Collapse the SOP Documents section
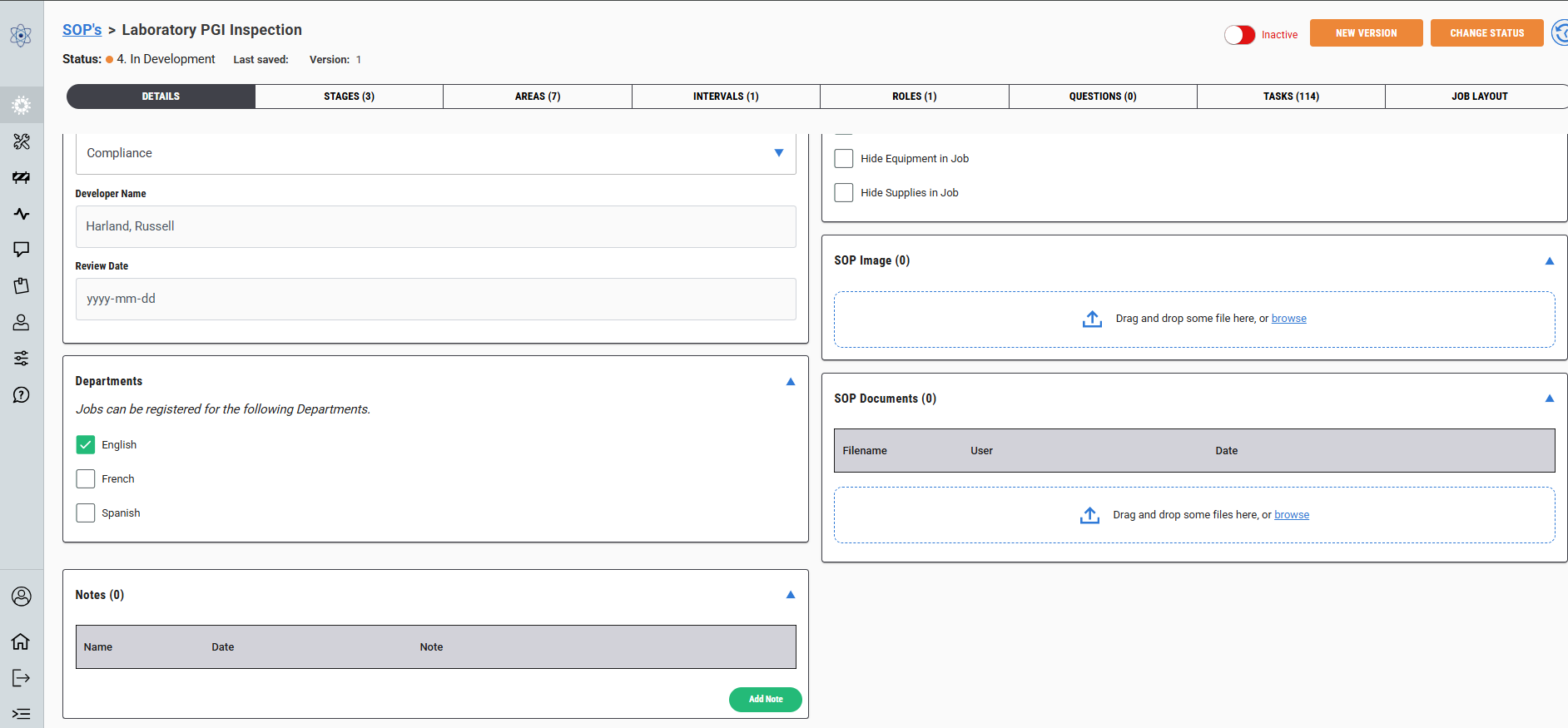Viewport: 1568px width, 728px height. pyautogui.click(x=1549, y=399)
